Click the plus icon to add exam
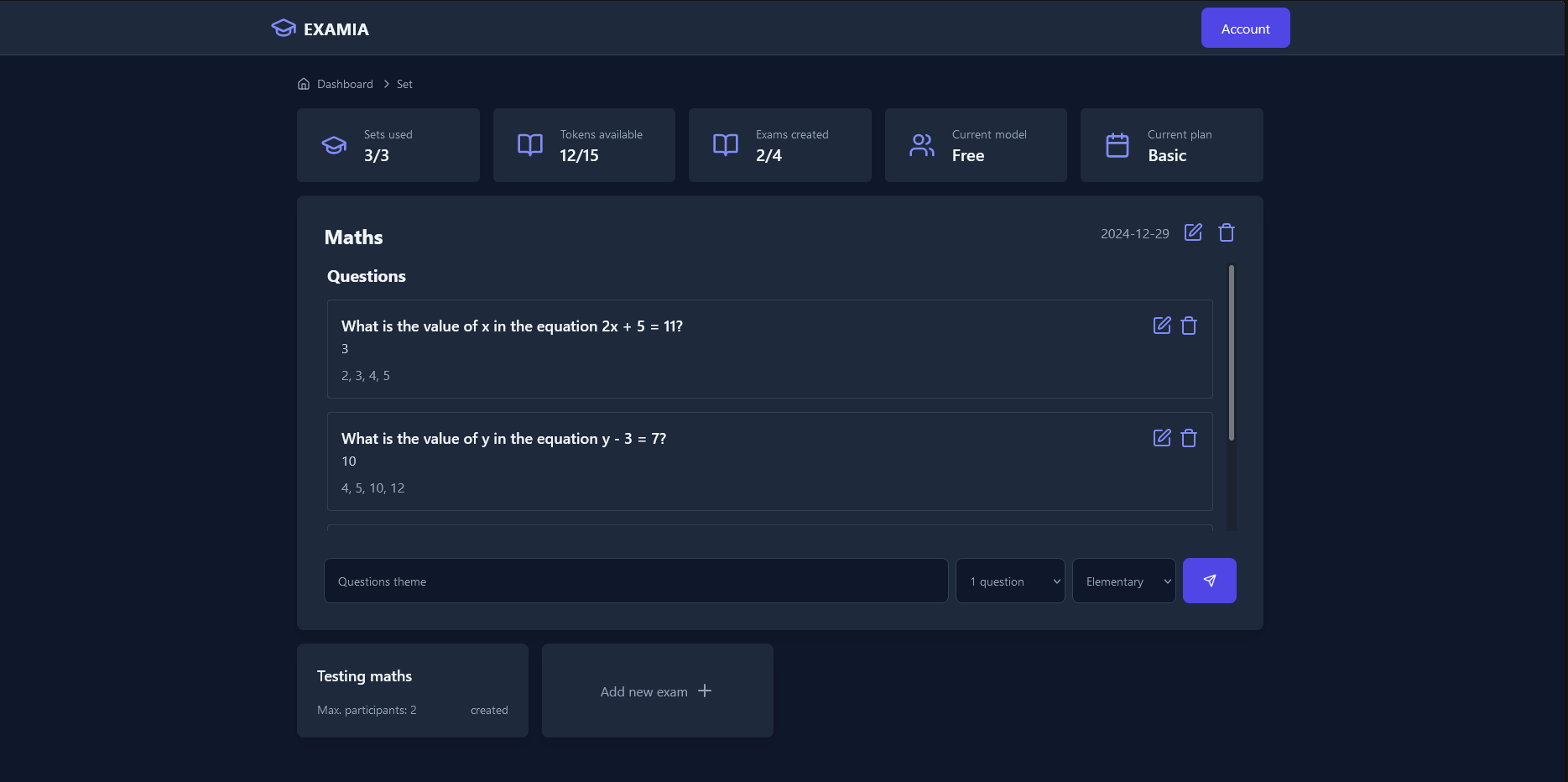This screenshot has width=1568, height=782. click(705, 691)
